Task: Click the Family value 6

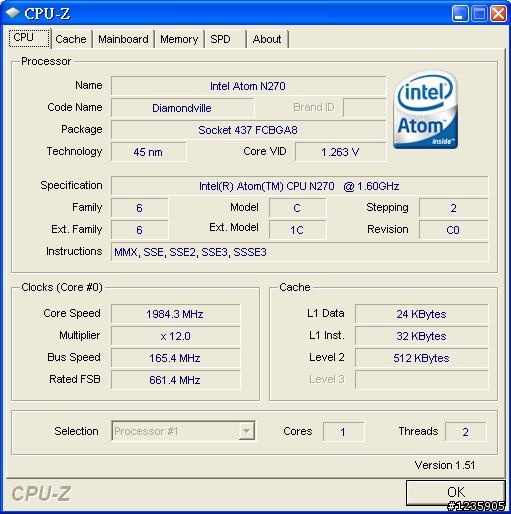Action: pyautogui.click(x=140, y=208)
